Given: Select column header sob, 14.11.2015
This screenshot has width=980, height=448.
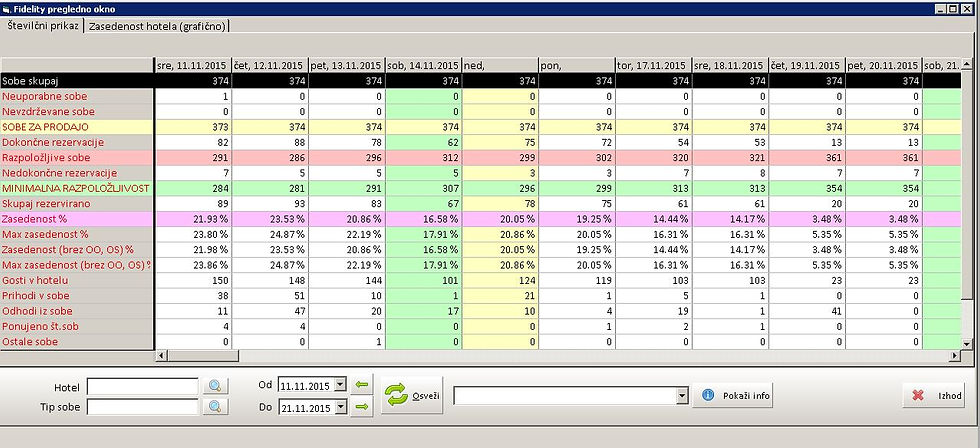Looking at the screenshot, I should (423, 65).
